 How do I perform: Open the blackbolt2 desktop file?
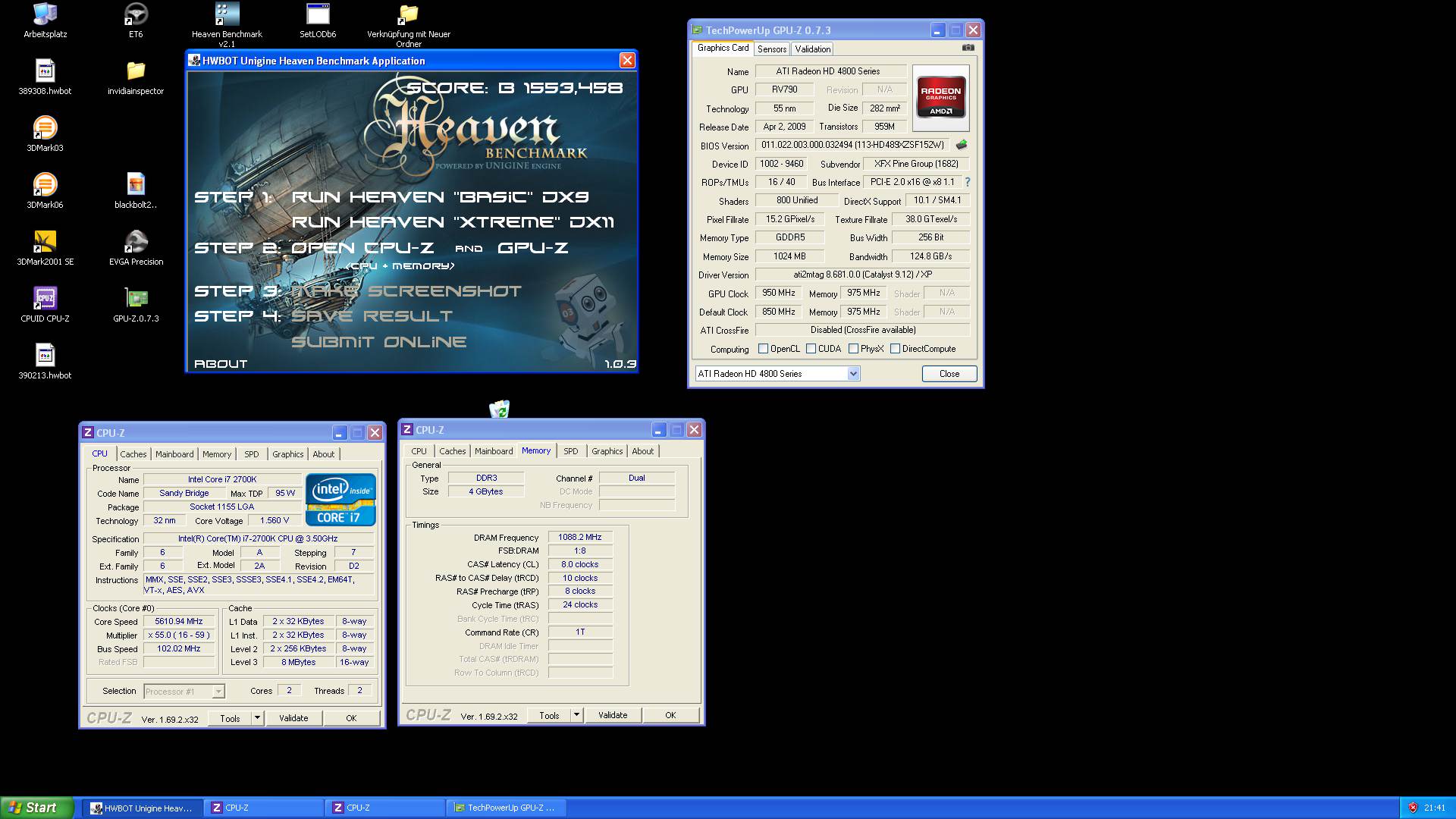(x=136, y=191)
